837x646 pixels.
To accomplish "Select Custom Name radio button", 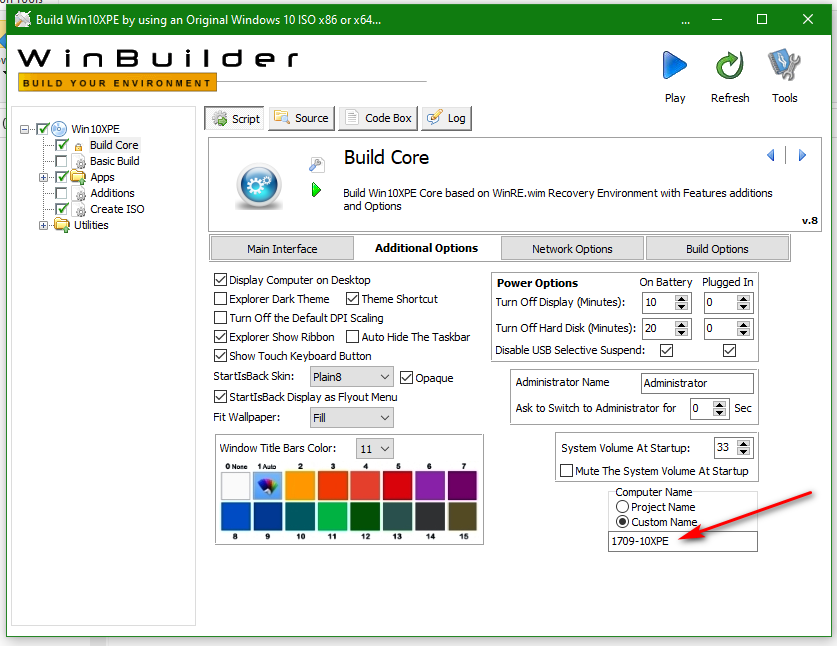I will pyautogui.click(x=622, y=522).
